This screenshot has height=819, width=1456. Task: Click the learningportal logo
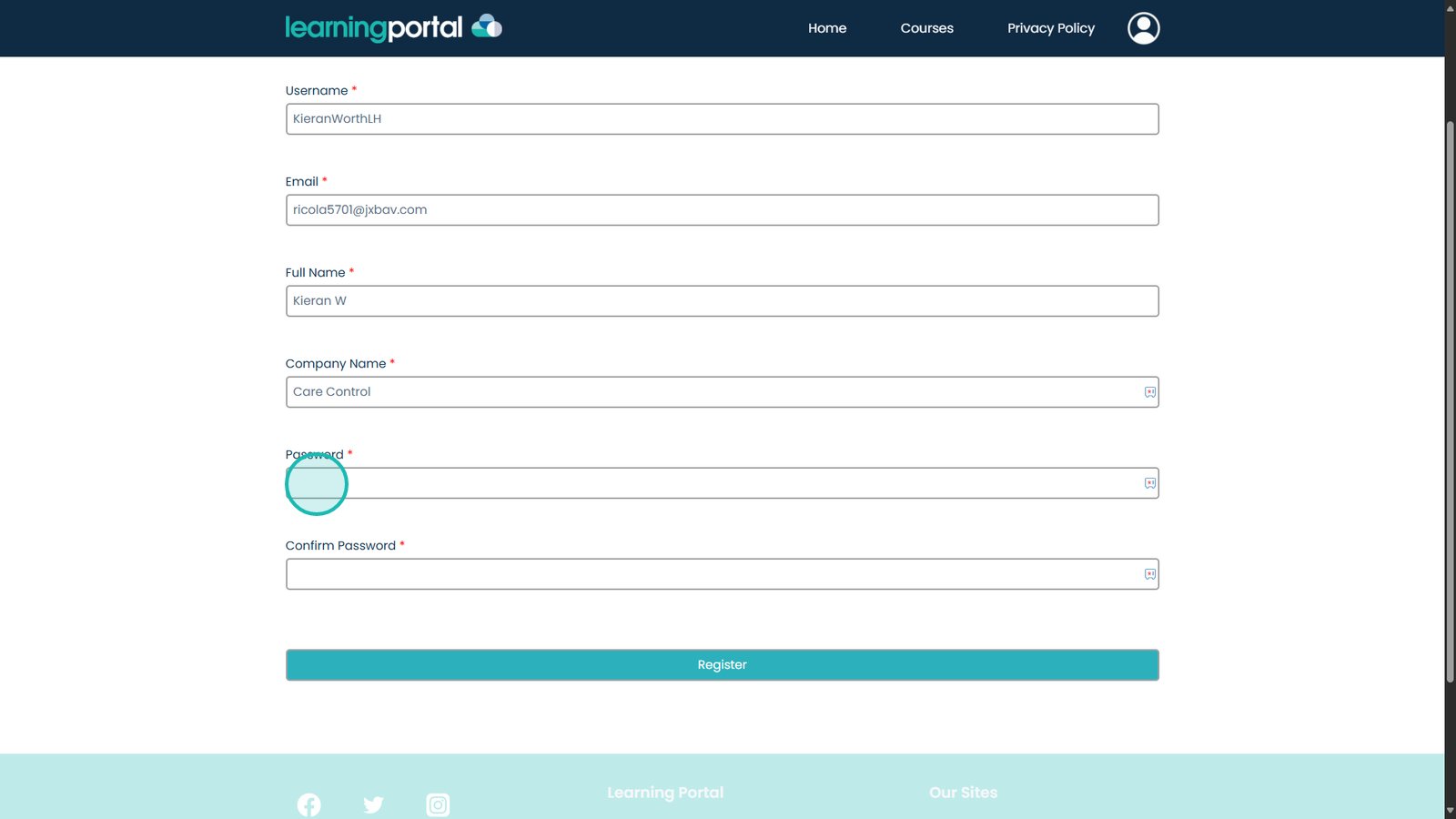[x=393, y=28]
